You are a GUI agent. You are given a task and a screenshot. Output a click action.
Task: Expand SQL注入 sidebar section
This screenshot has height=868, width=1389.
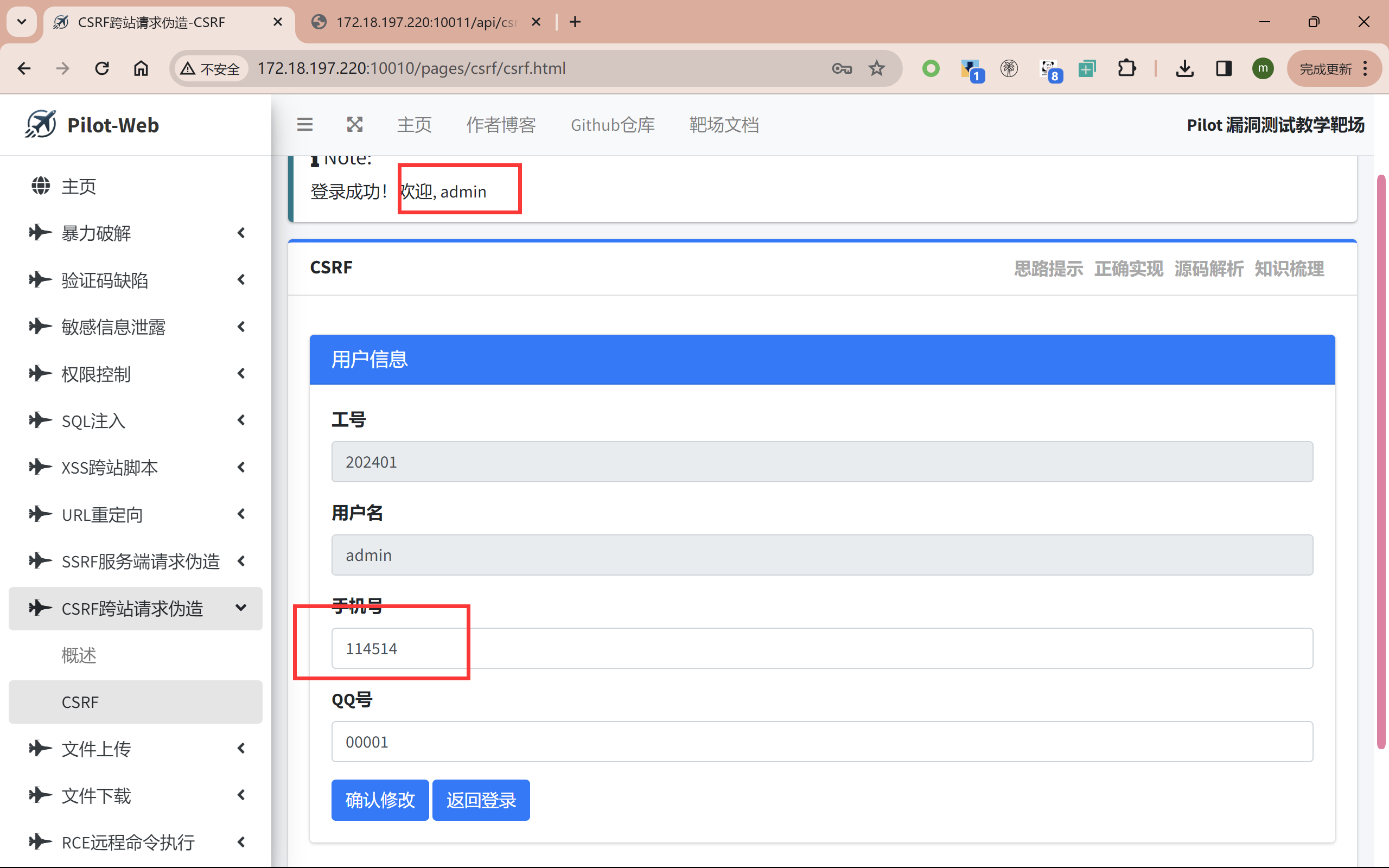pos(136,421)
